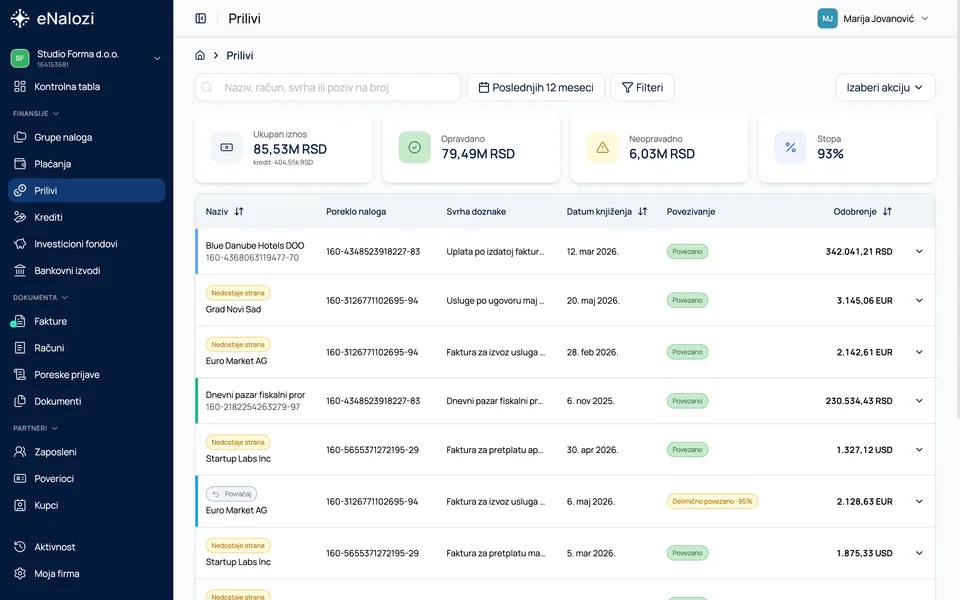View Aktivnost log
The width and height of the screenshot is (960, 600).
(x=86, y=547)
